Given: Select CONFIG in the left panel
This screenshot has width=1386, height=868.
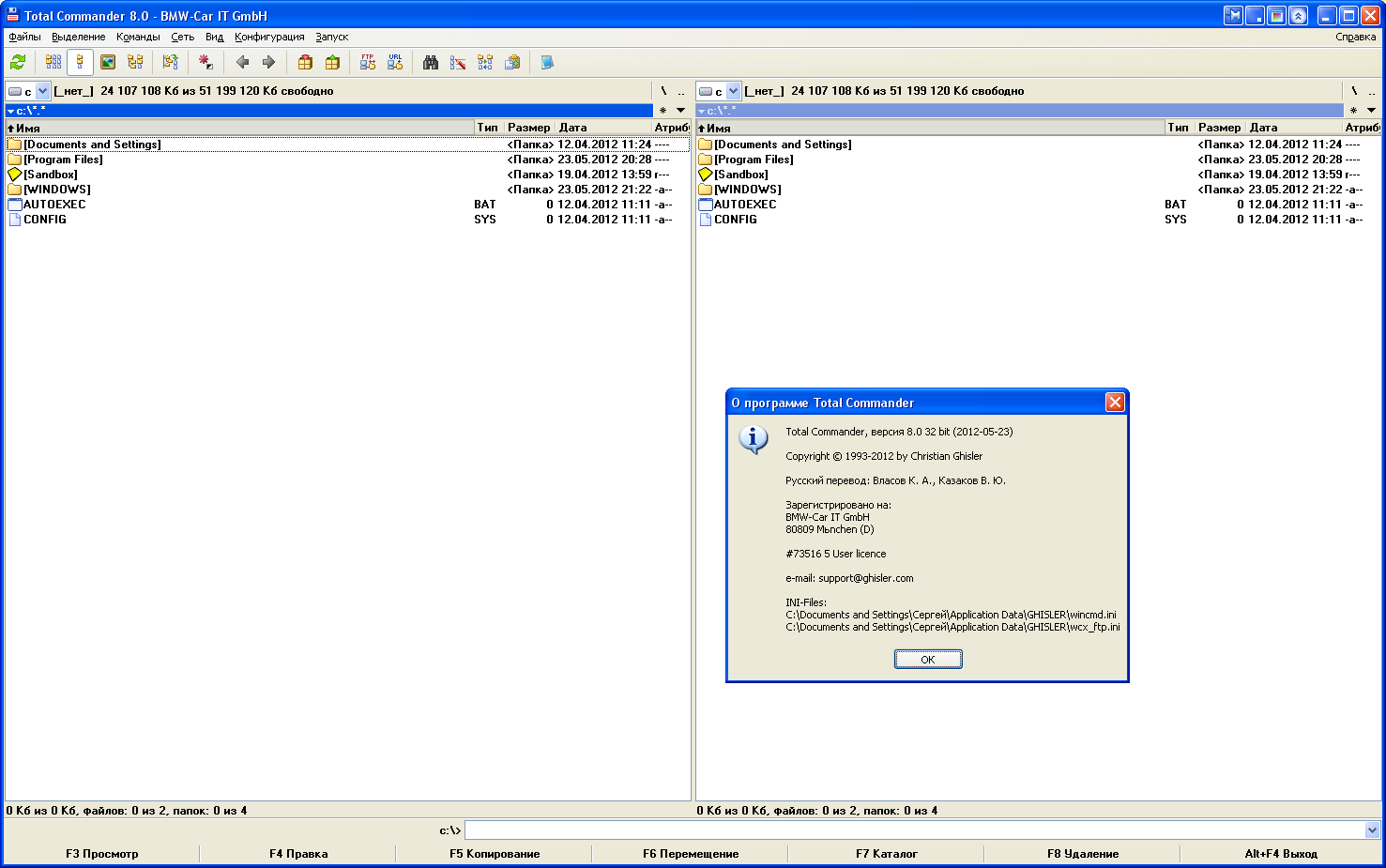Looking at the screenshot, I should click(x=347, y=220).
